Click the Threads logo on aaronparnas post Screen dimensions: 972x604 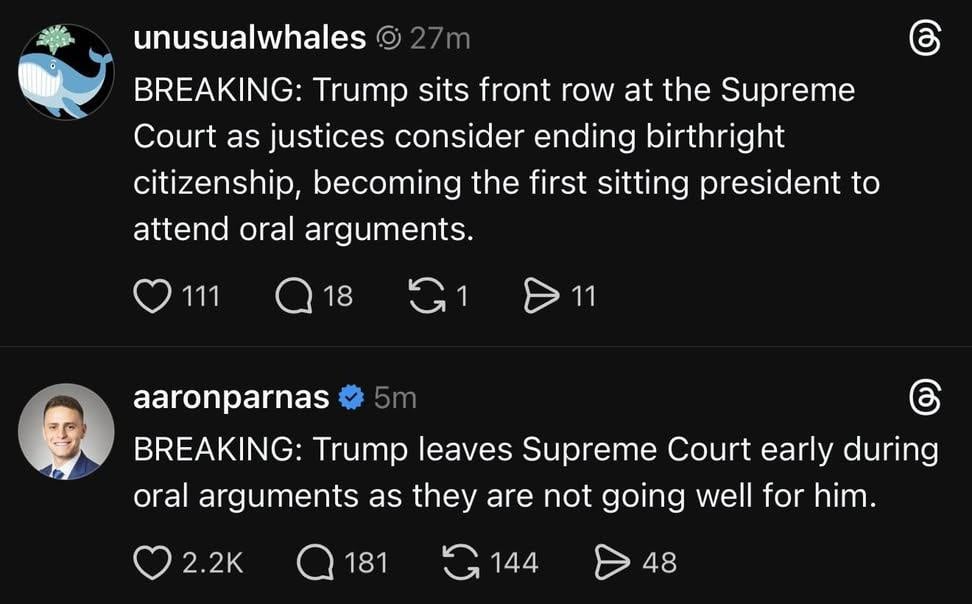coord(925,398)
